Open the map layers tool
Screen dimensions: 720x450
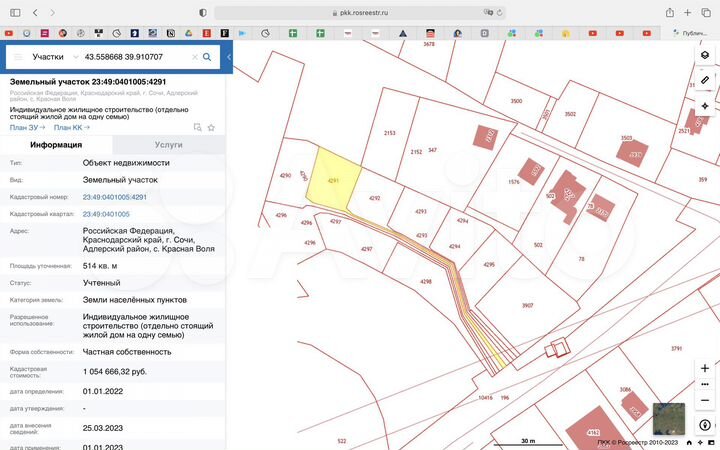point(705,56)
